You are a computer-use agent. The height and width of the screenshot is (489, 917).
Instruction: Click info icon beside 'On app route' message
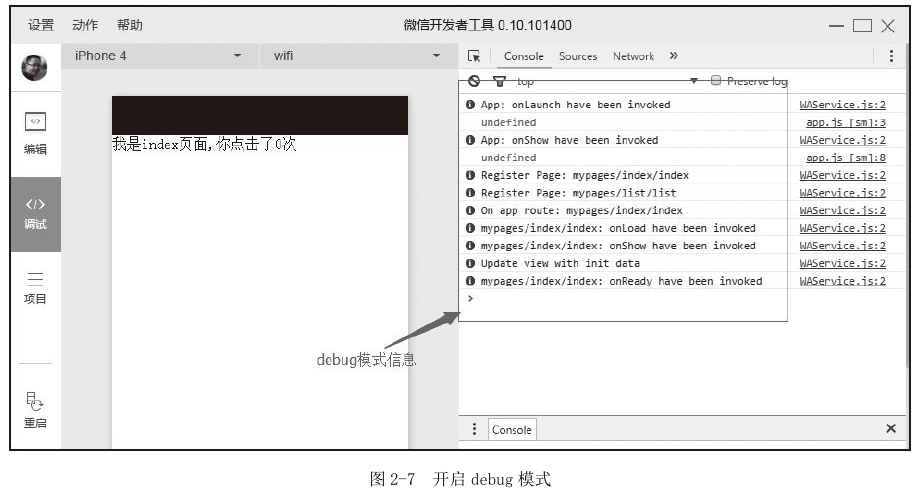470,210
